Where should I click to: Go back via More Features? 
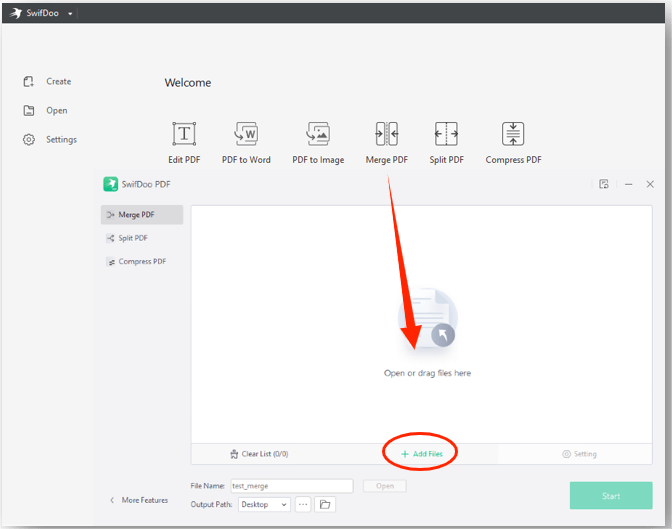[139, 500]
